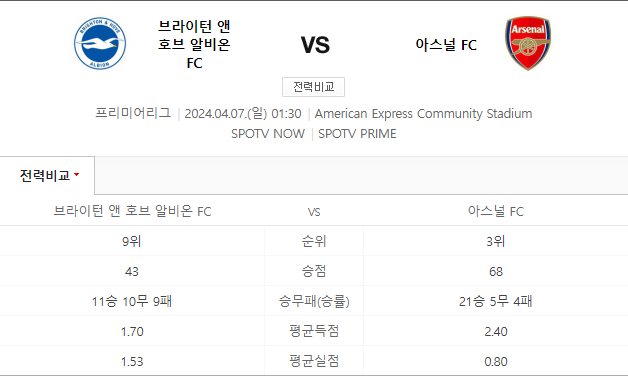Select SPOTV NOW broadcaster text
This screenshot has height=376, width=628.
click(268, 134)
